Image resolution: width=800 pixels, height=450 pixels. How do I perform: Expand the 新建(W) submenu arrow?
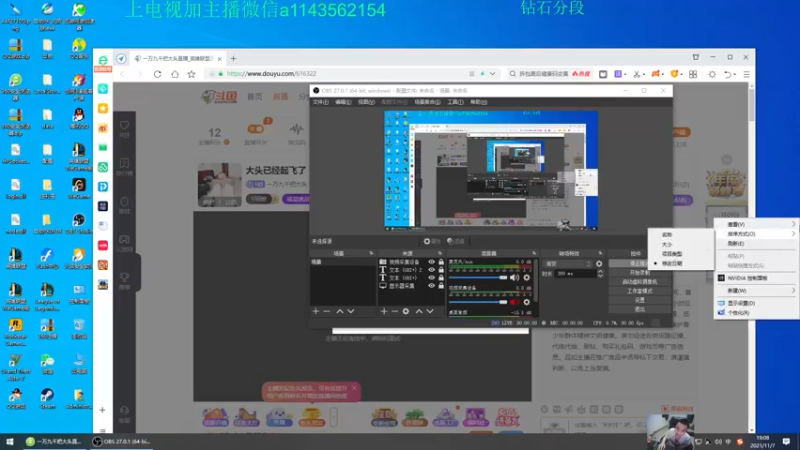[793, 290]
